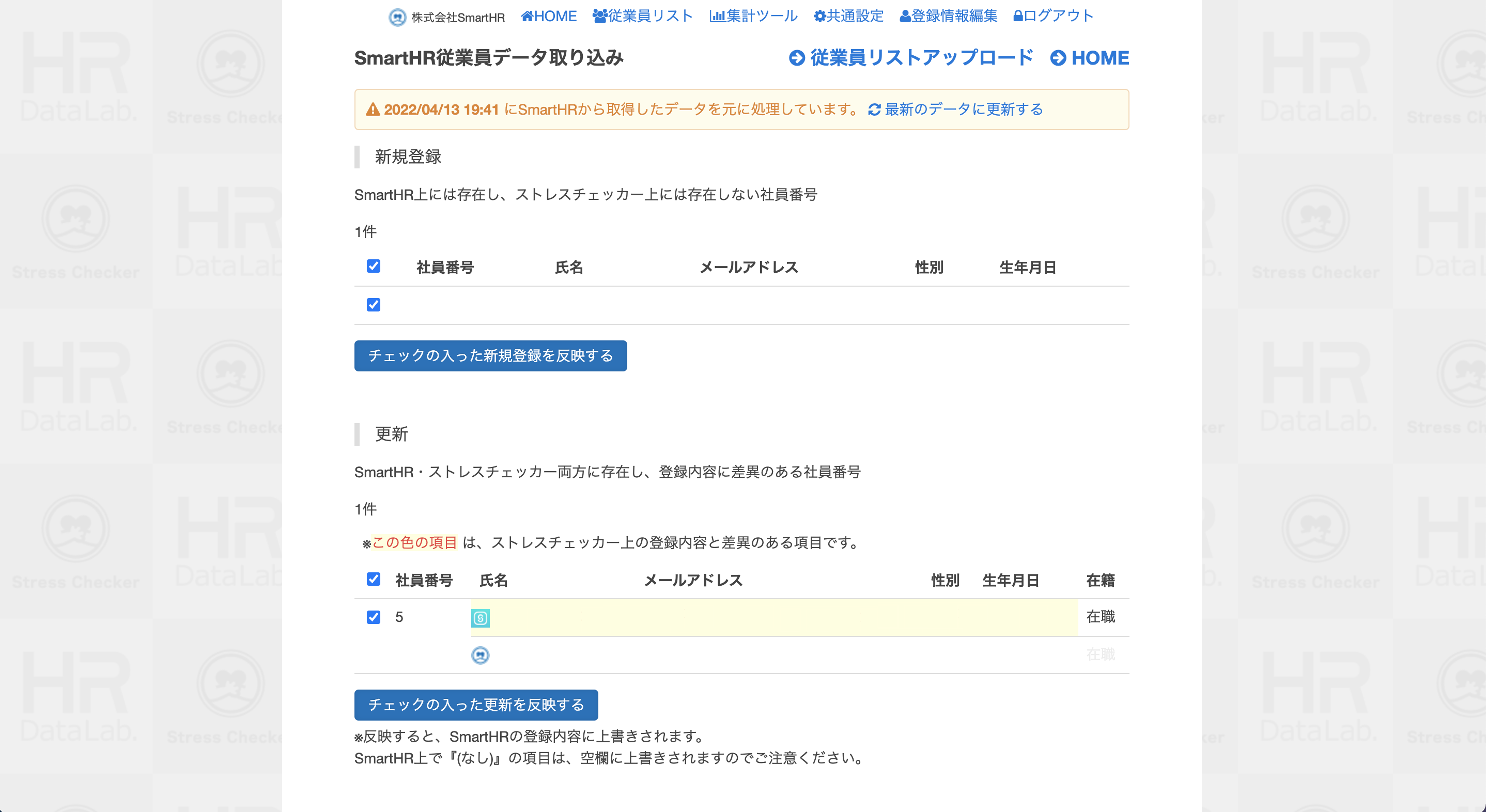Click the arrow icon before large HOME
Image resolution: width=1486 pixels, height=812 pixels.
[1058, 58]
